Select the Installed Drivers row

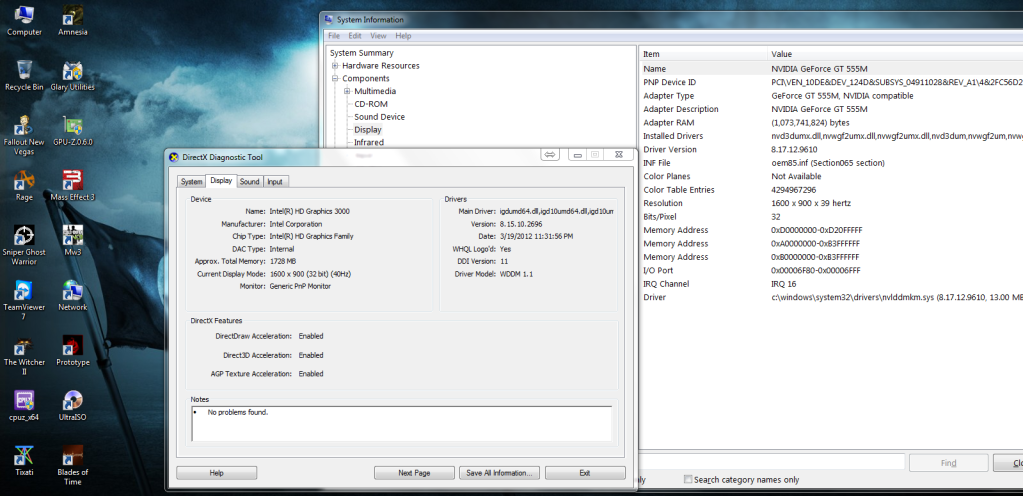tap(831, 136)
